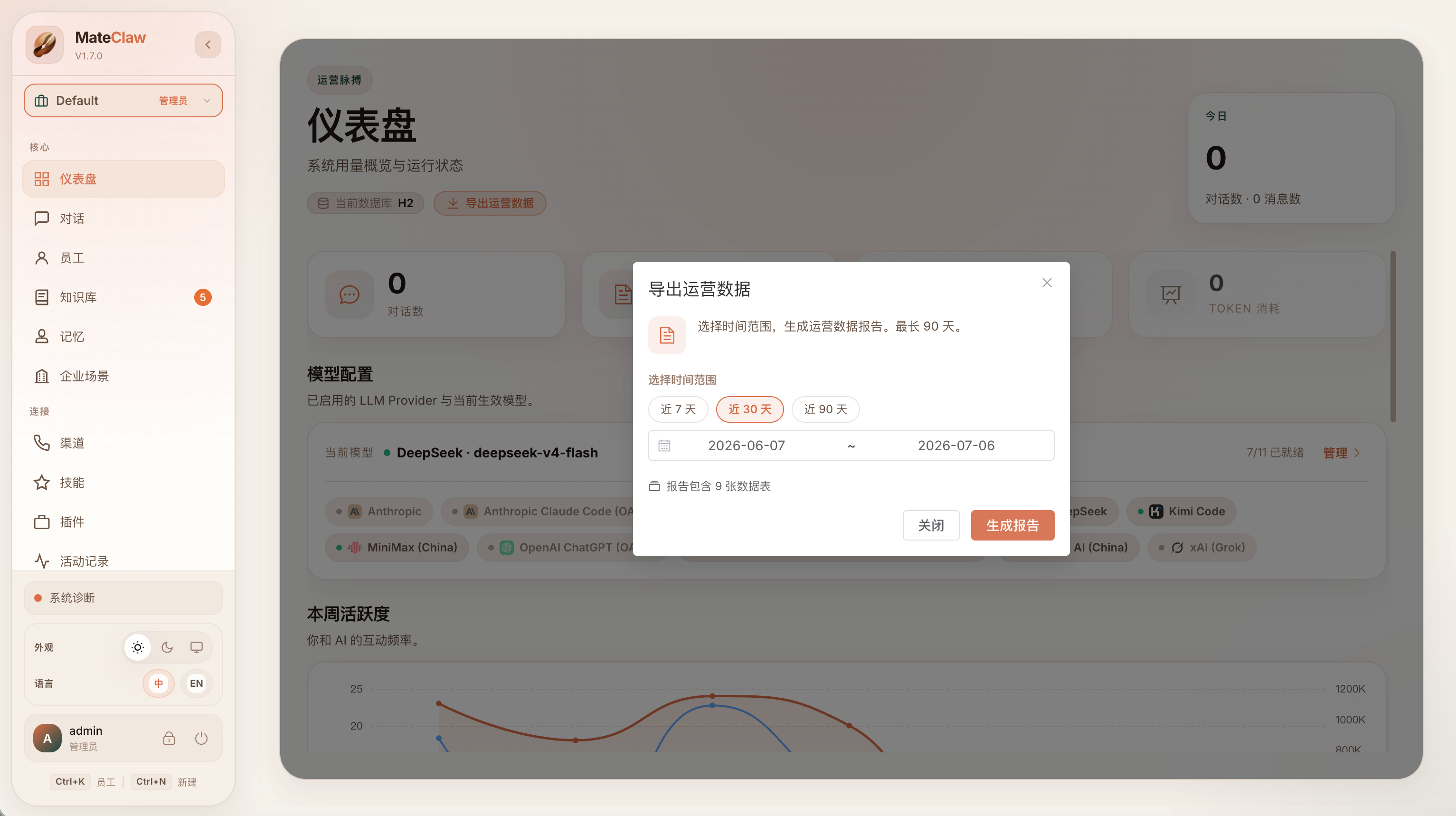Open the 对话 chat menu item
This screenshot has width=1456, height=816.
(x=123, y=218)
